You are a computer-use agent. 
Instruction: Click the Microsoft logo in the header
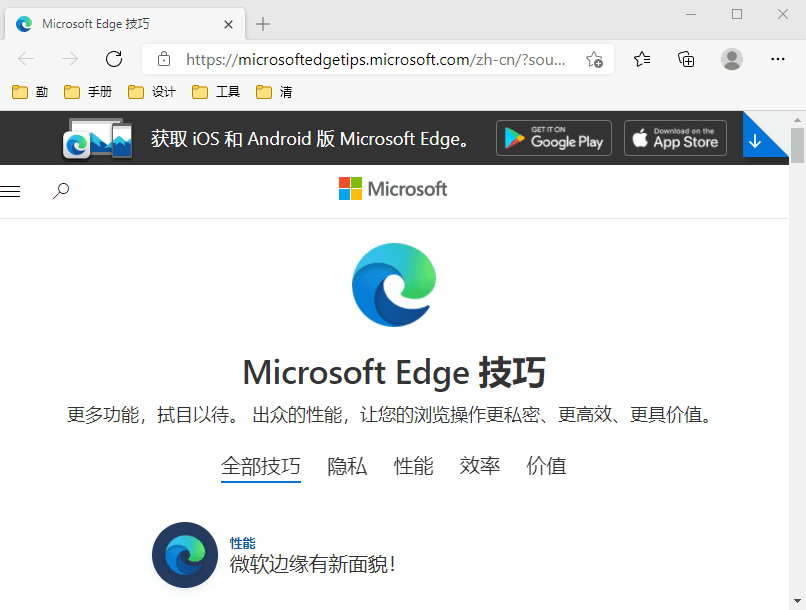[392, 189]
